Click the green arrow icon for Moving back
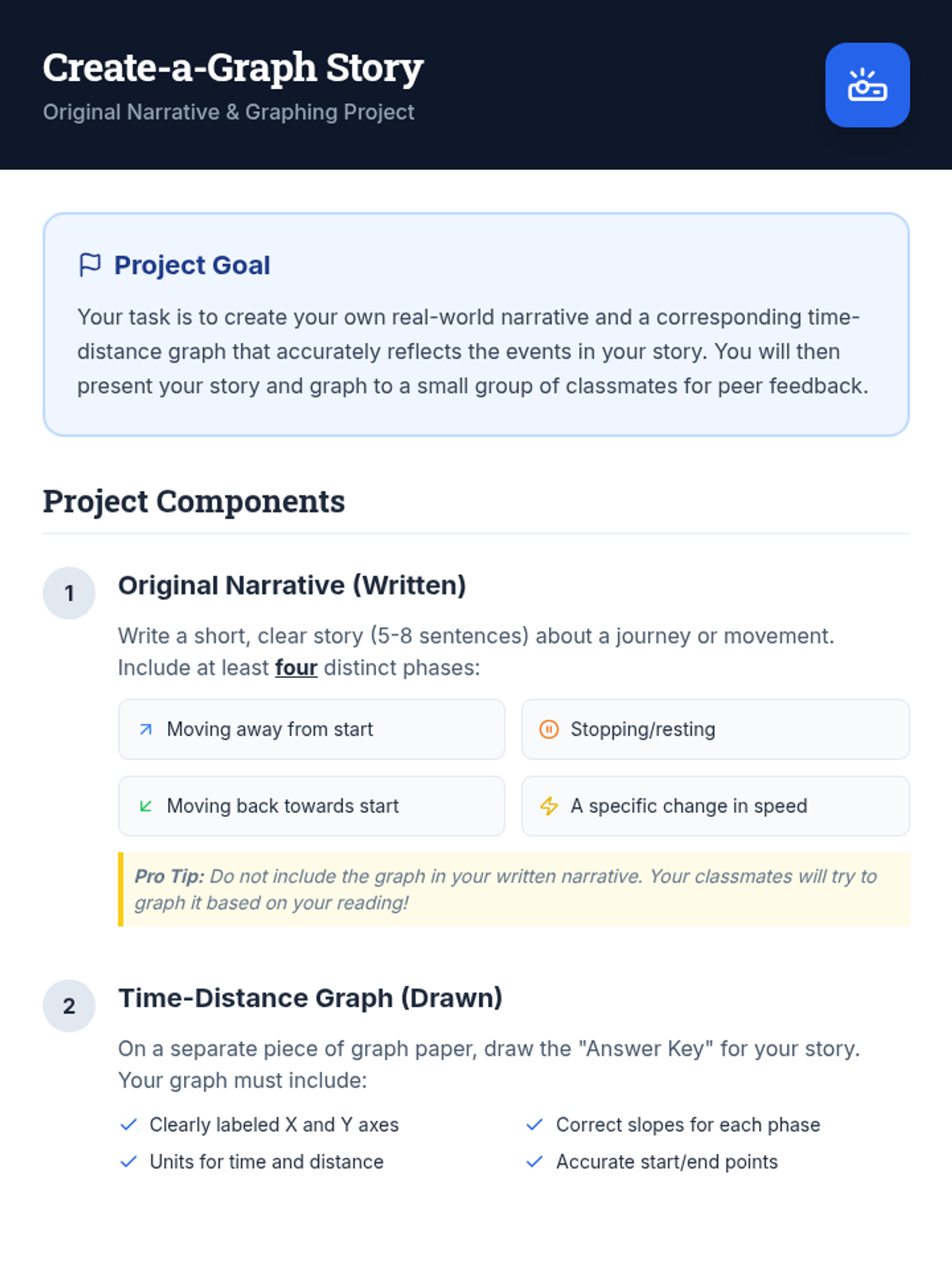 (146, 806)
